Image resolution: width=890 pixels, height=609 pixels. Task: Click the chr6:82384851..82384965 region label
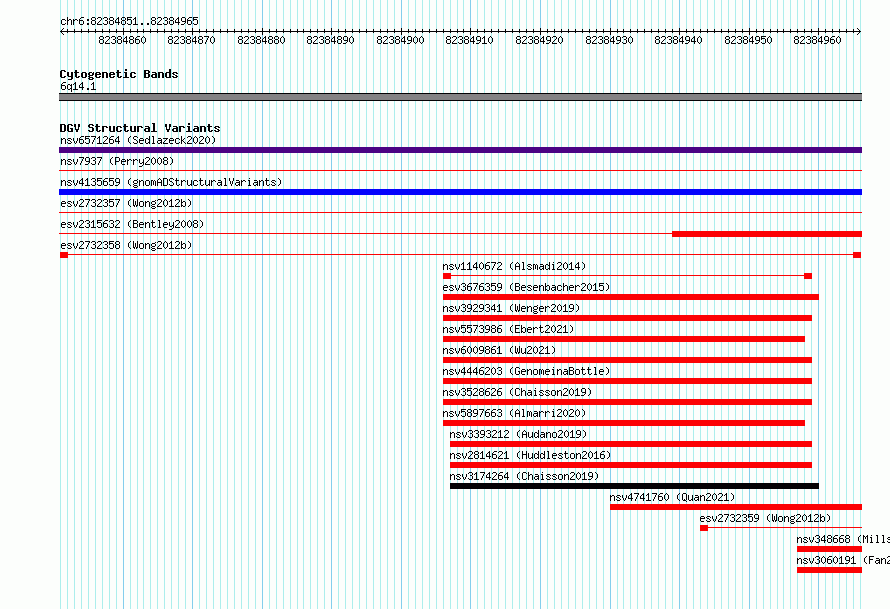point(129,21)
